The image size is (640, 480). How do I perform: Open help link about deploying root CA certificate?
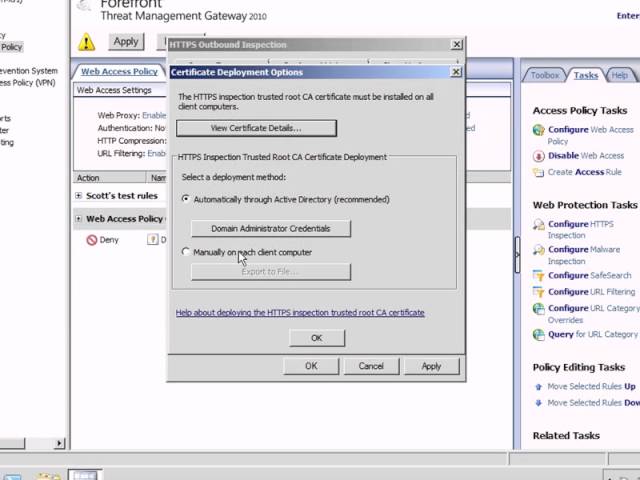pyautogui.click(x=300, y=313)
